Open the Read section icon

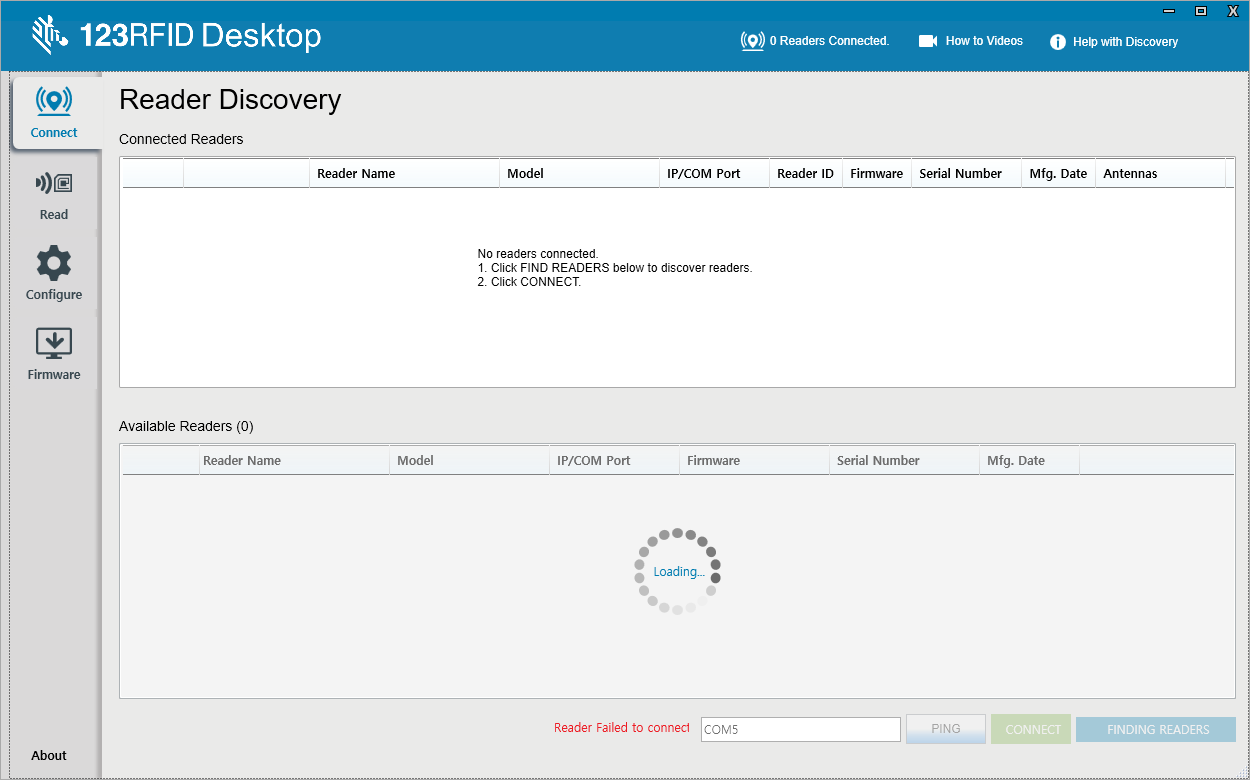pos(53,185)
